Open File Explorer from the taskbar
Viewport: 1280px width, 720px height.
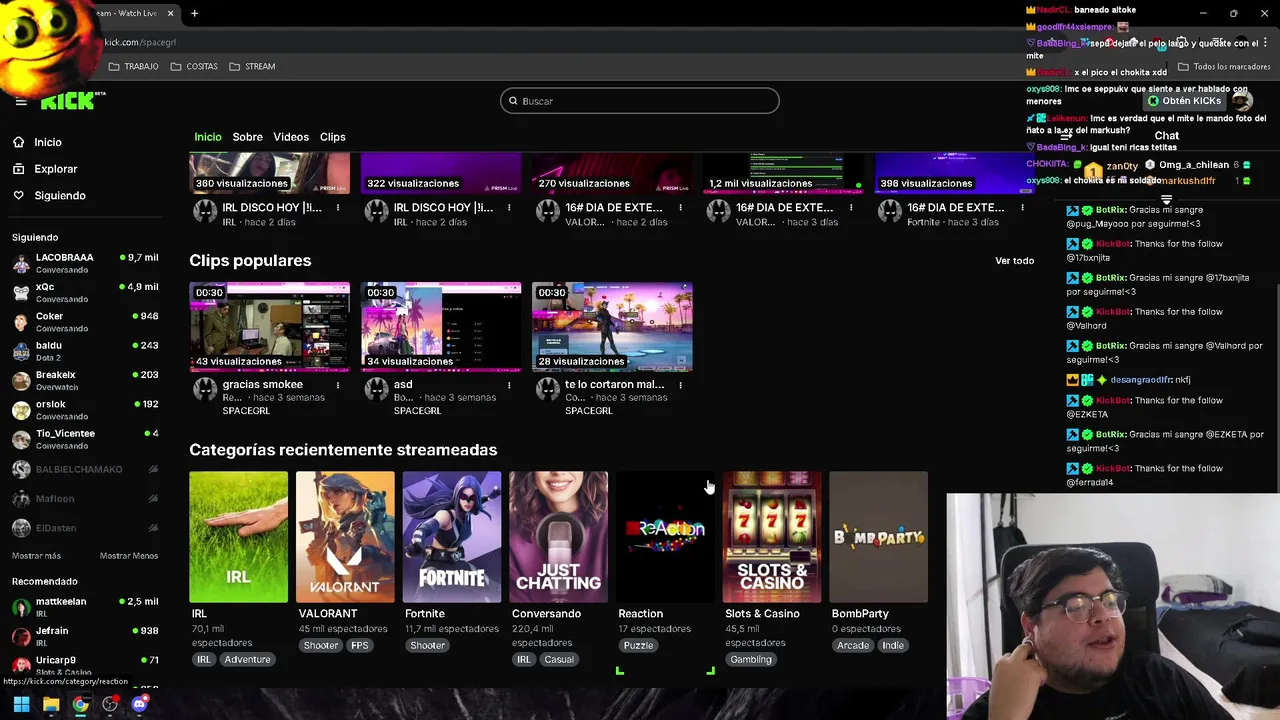click(x=51, y=704)
